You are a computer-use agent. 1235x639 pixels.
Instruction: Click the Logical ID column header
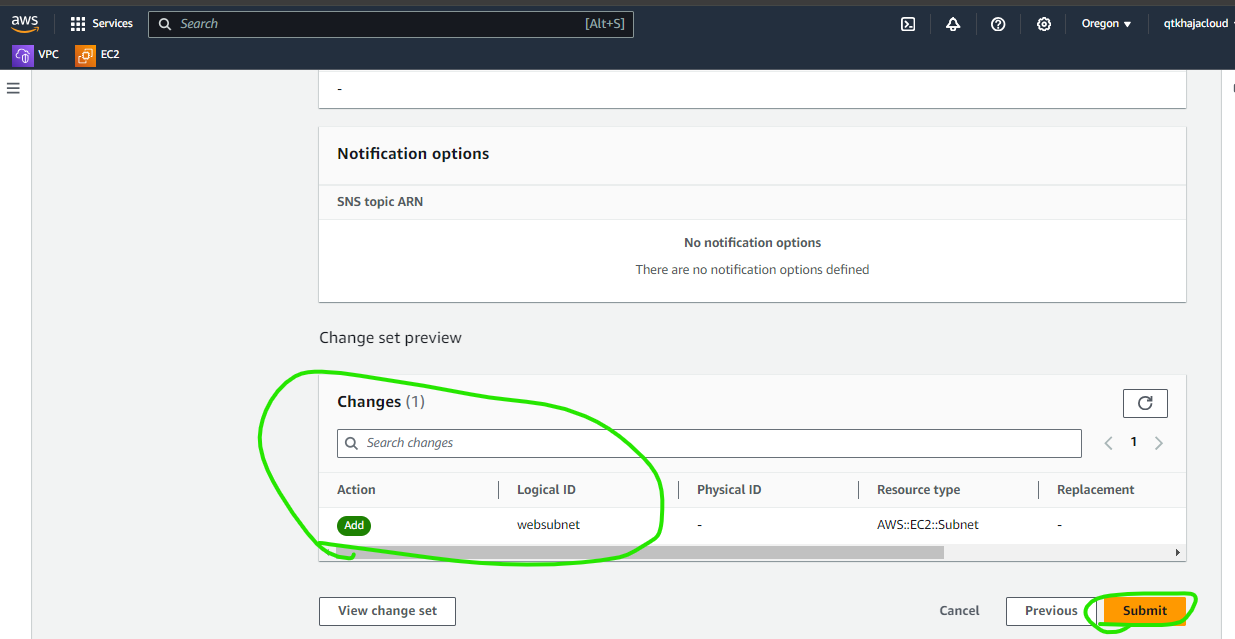coord(546,490)
